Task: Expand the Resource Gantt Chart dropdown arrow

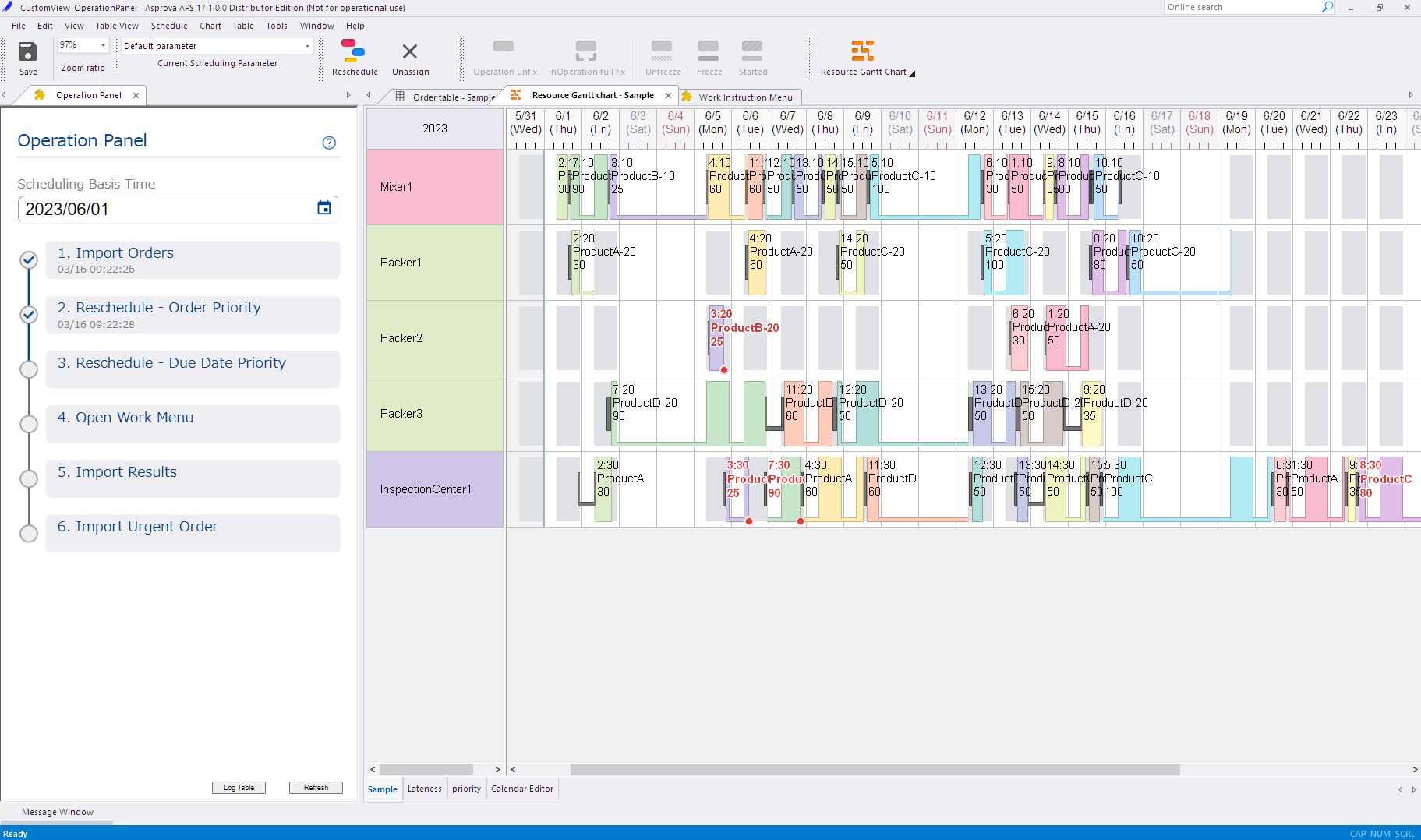Action: pos(912,73)
